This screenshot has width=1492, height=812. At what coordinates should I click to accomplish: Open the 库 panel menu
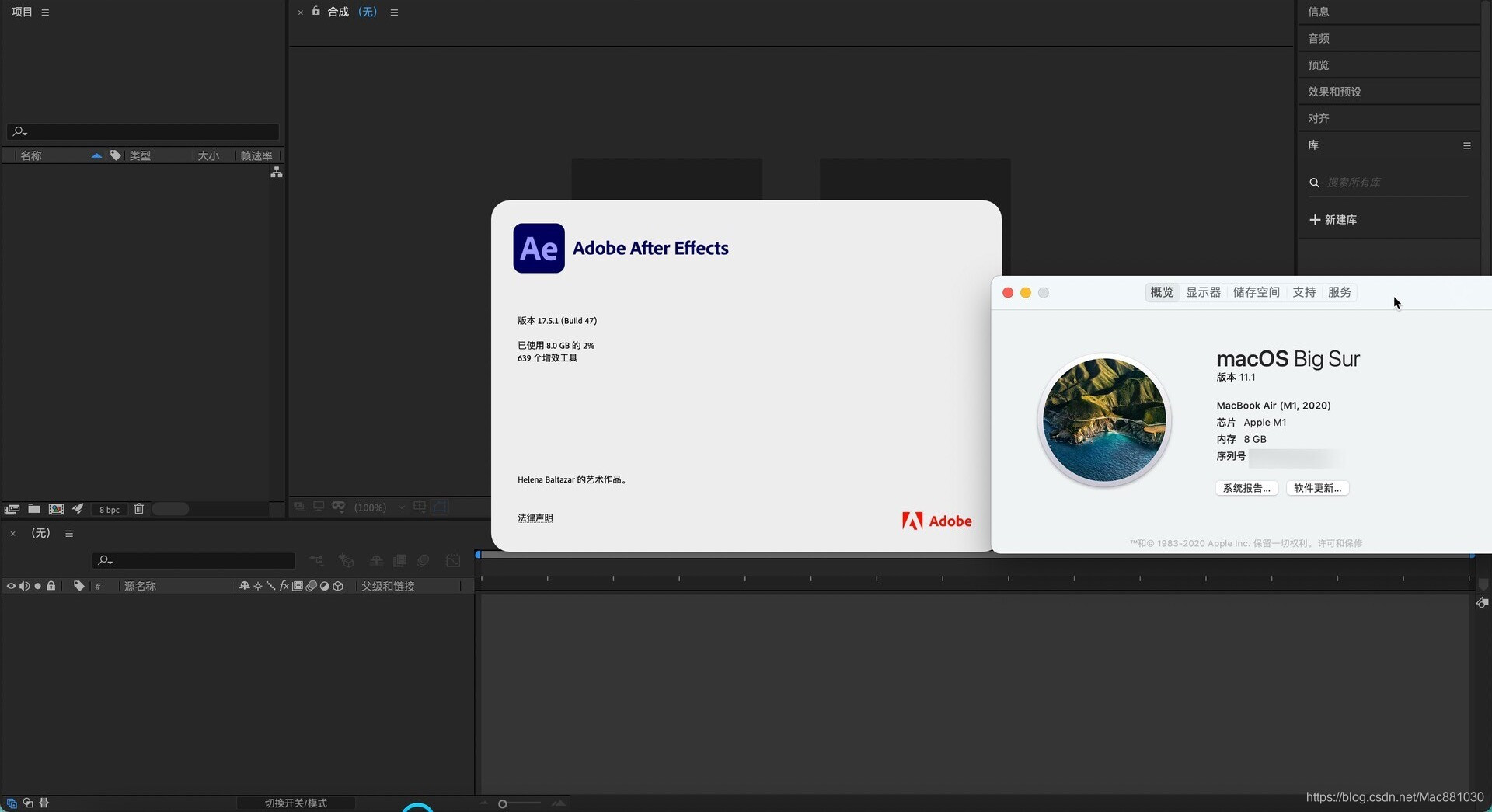click(x=1467, y=145)
